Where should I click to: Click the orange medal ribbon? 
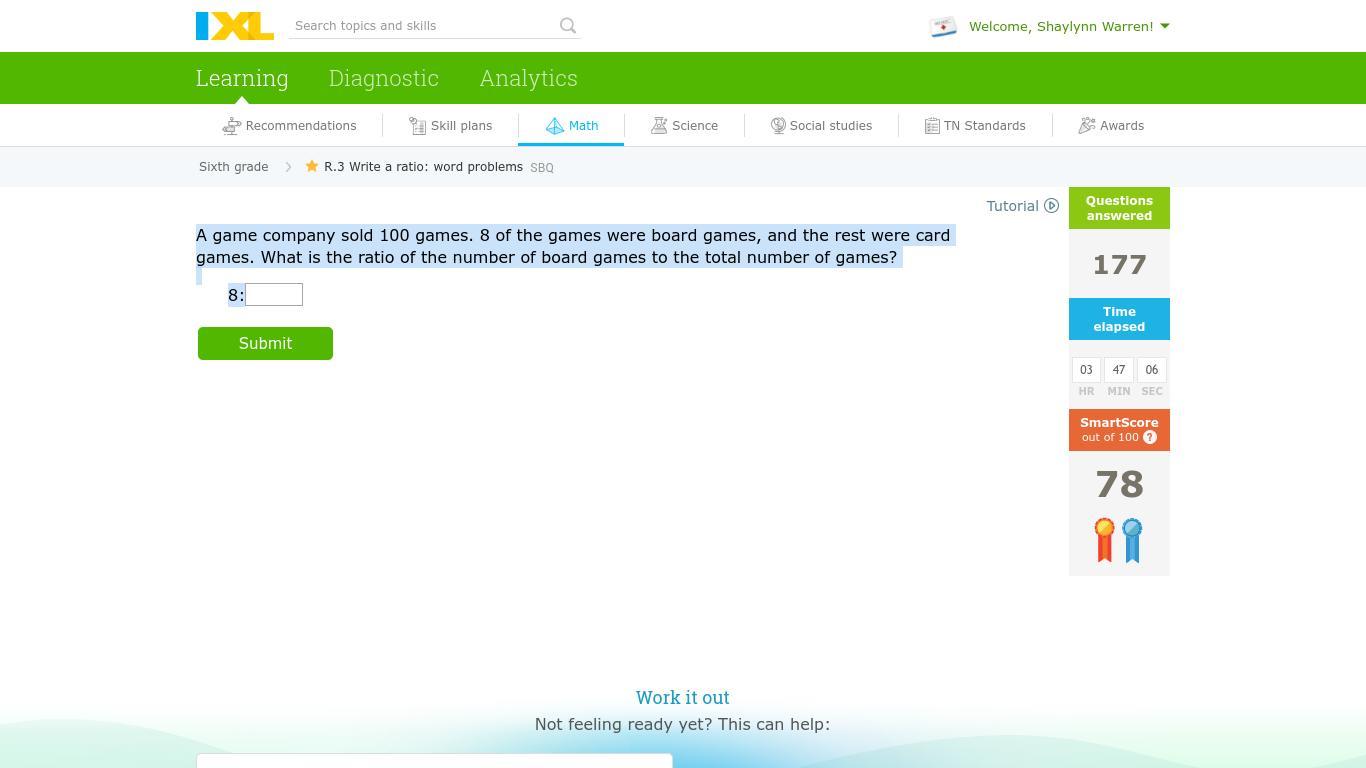pyautogui.click(x=1105, y=540)
